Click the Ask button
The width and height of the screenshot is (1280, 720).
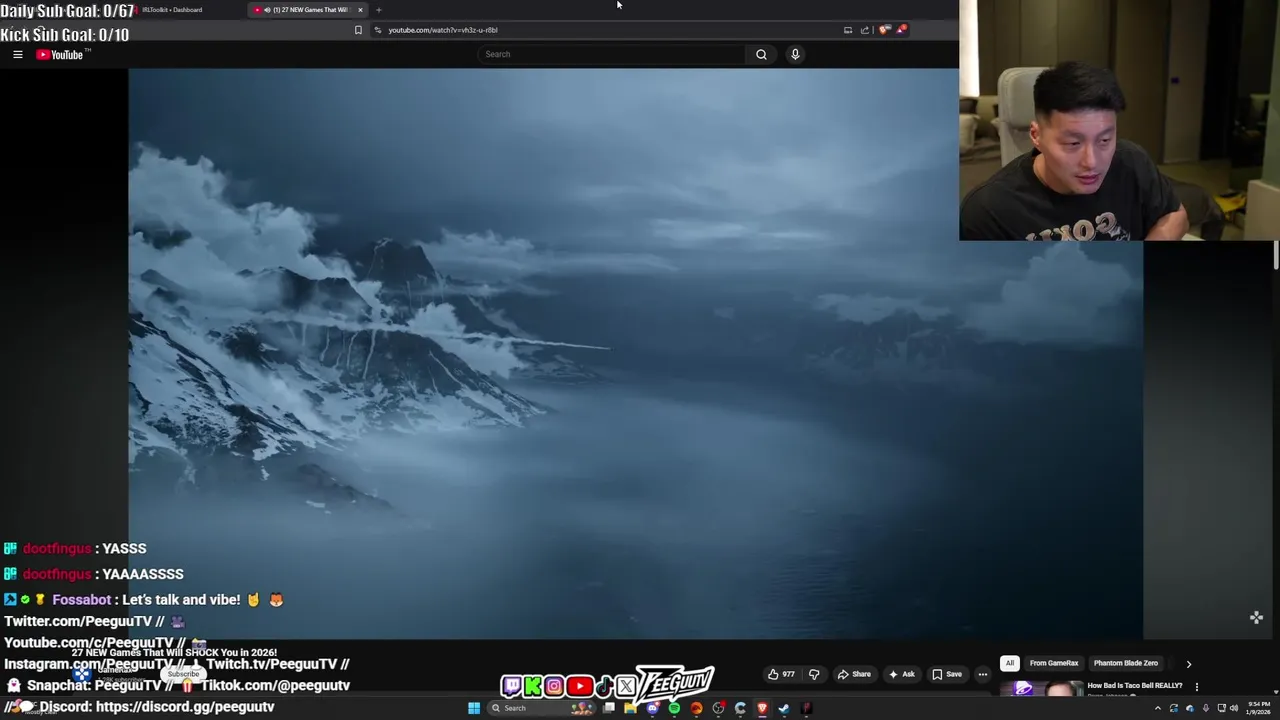click(x=901, y=674)
